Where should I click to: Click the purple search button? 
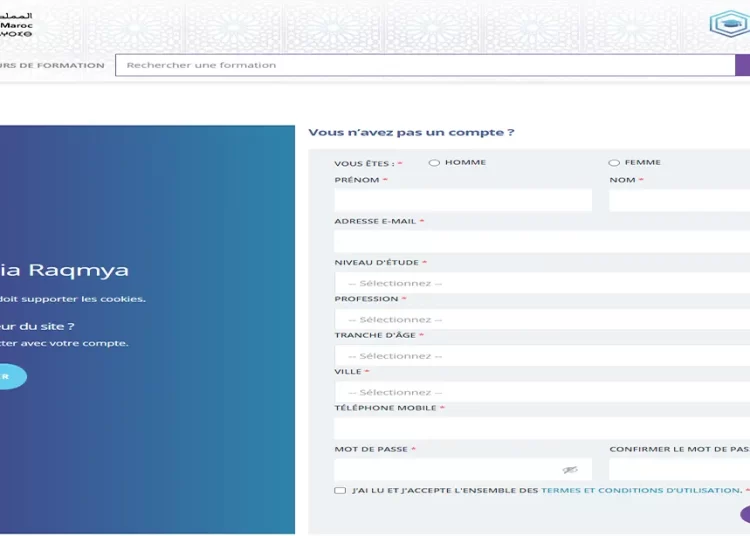coord(742,65)
